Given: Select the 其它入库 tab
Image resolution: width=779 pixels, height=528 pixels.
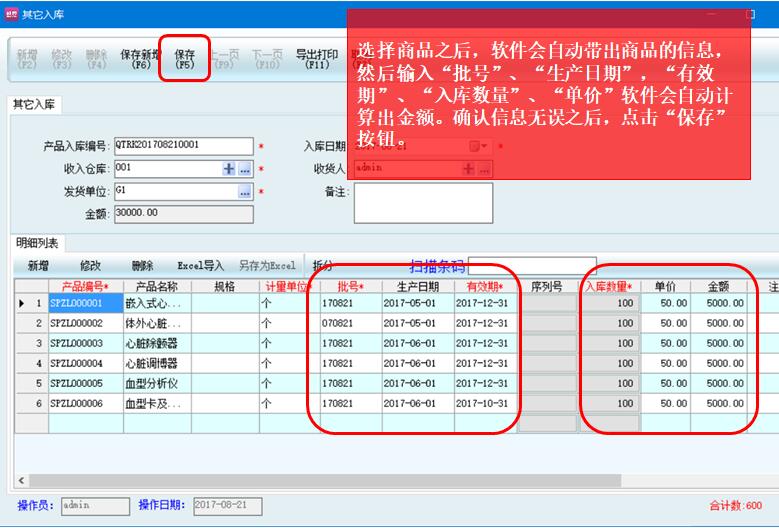Looking at the screenshot, I should (32, 104).
